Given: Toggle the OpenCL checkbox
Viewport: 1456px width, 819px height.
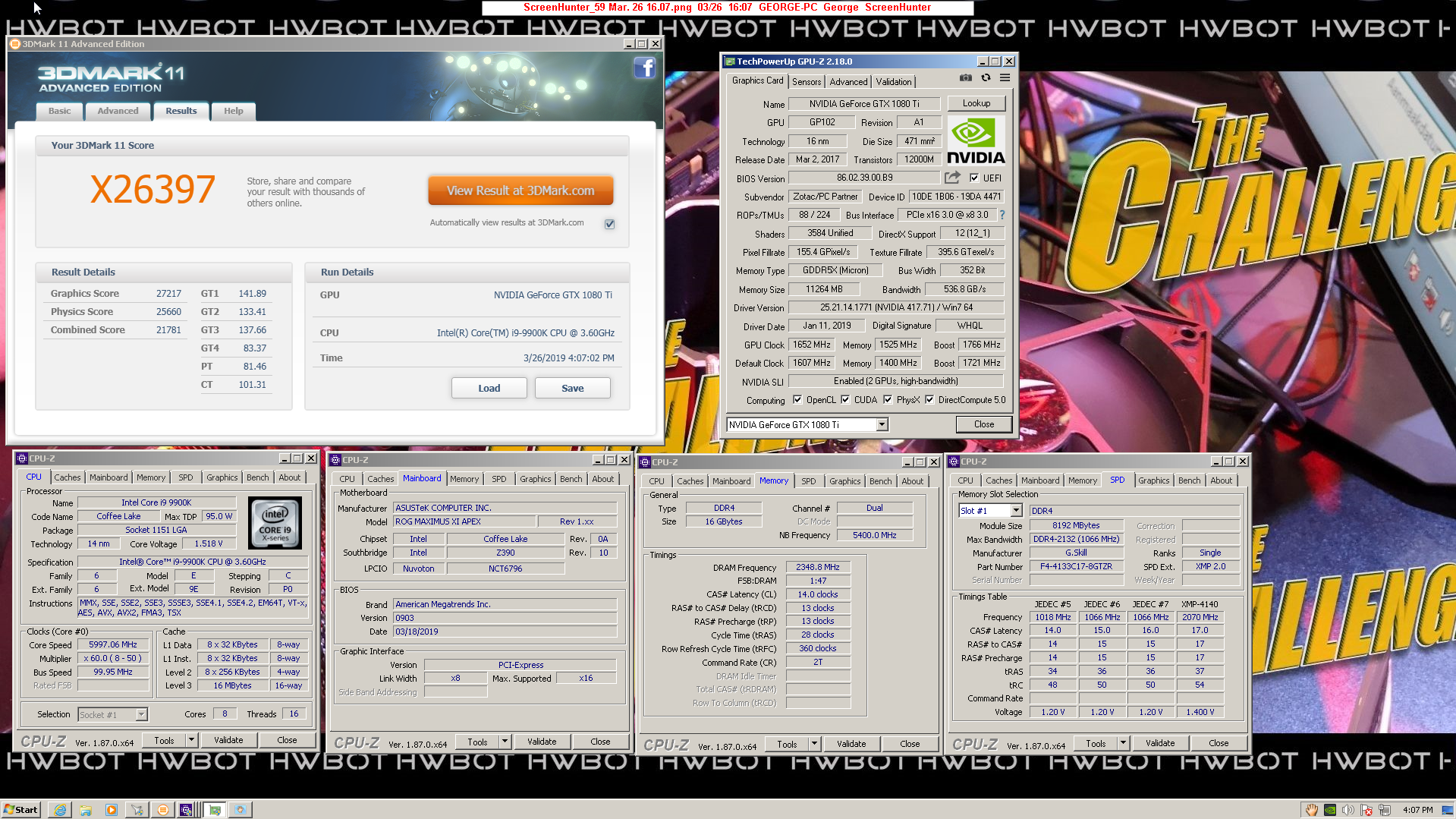Looking at the screenshot, I should [797, 400].
